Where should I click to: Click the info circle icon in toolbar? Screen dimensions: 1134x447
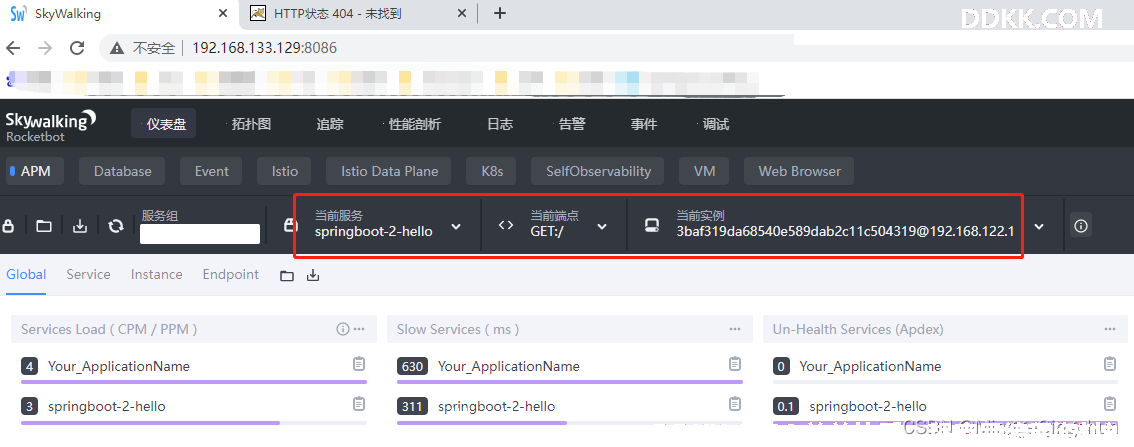[1081, 226]
